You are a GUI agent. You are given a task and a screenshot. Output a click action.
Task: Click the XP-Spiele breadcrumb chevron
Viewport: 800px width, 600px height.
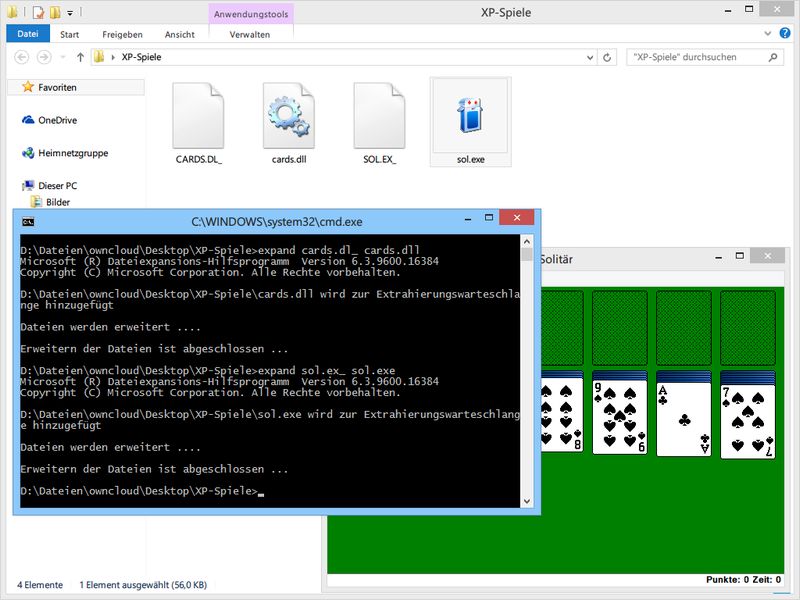click(113, 57)
